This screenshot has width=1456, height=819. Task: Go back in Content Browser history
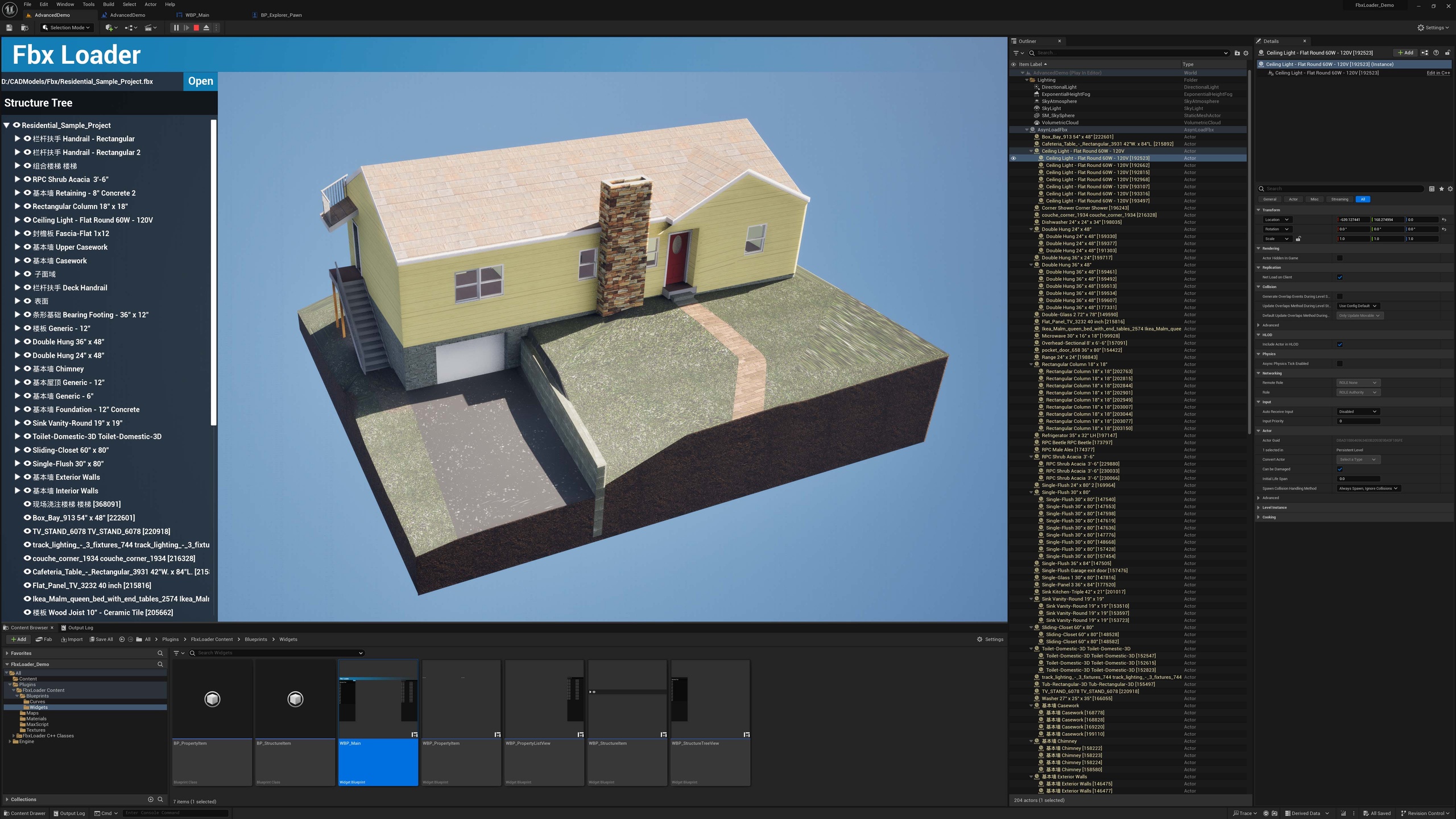[x=122, y=639]
